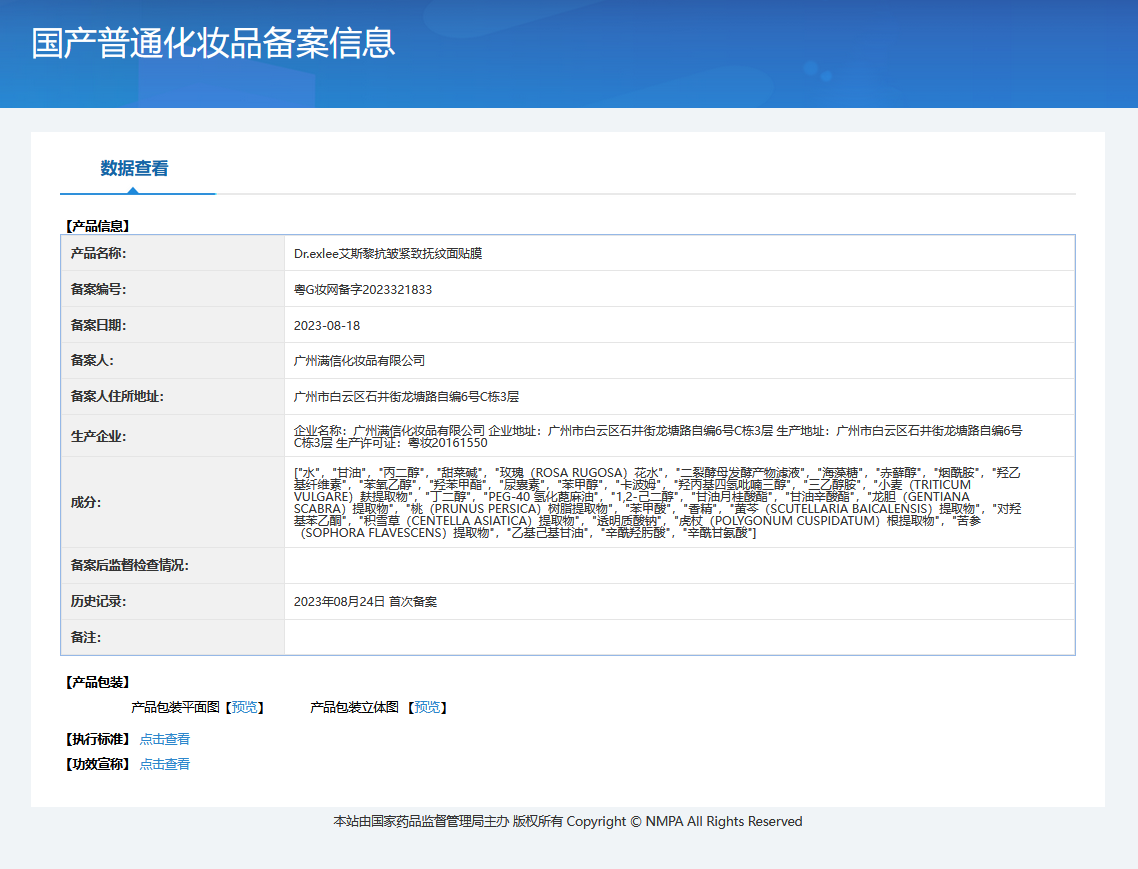Click the 产品包装平面图 label
Screen dimensions: 1138x869
[x=176, y=707]
